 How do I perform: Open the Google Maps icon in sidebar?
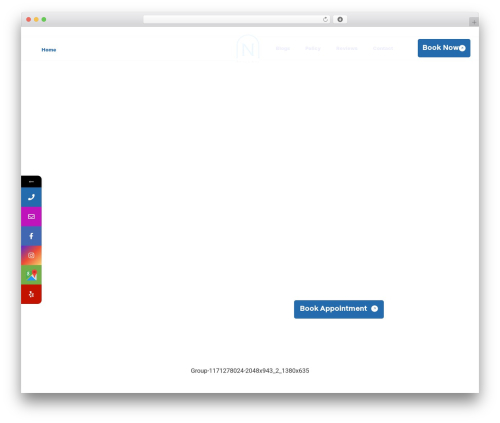click(31, 275)
